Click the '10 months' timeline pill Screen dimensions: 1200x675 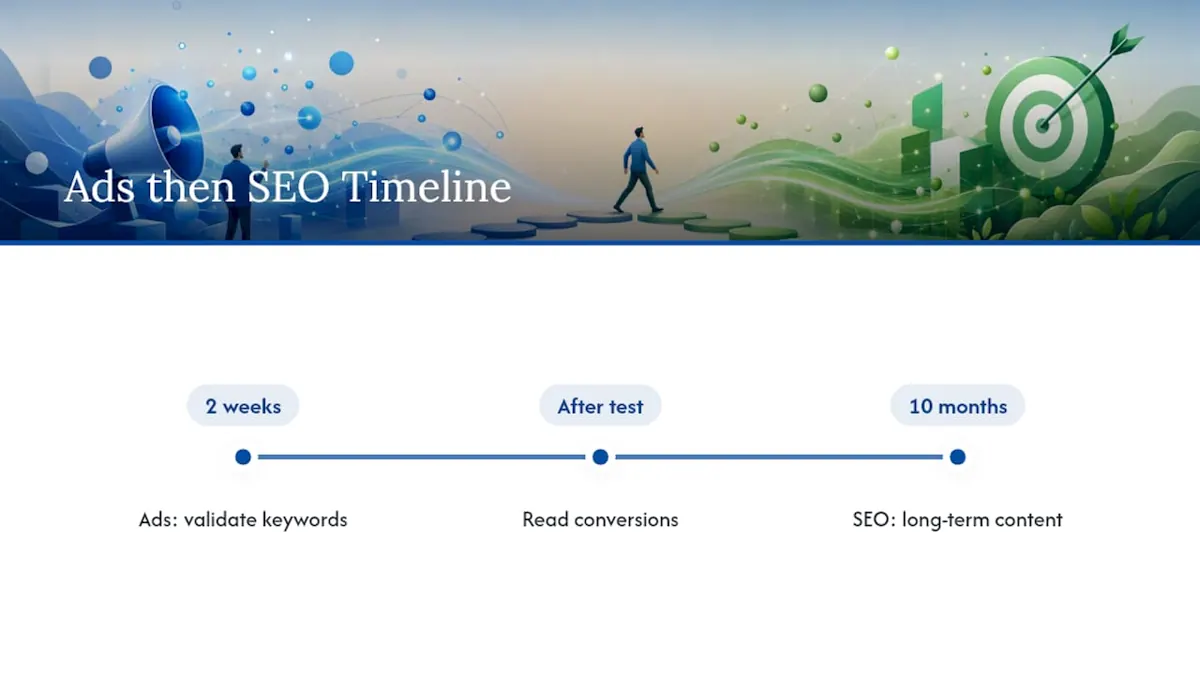pyautogui.click(x=958, y=406)
